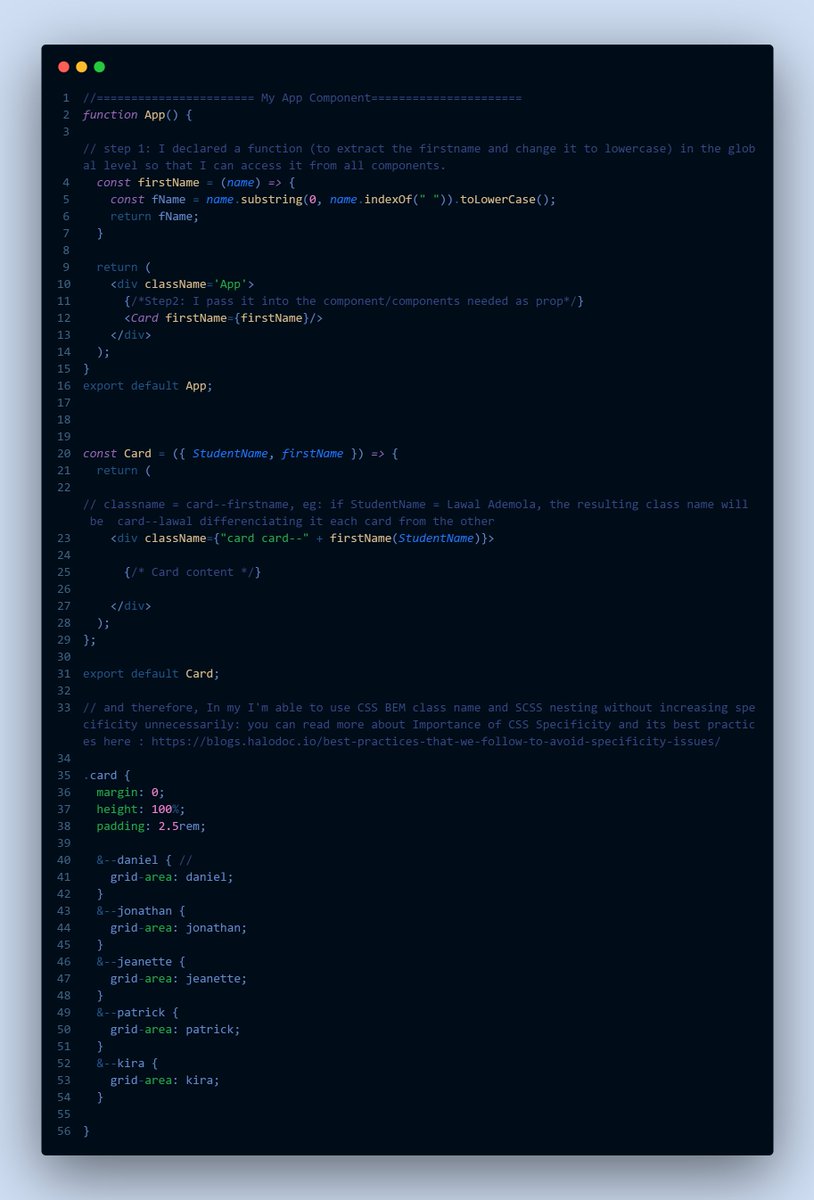
Task: Click 'grid-area: jeanette;' property
Action: click(178, 978)
